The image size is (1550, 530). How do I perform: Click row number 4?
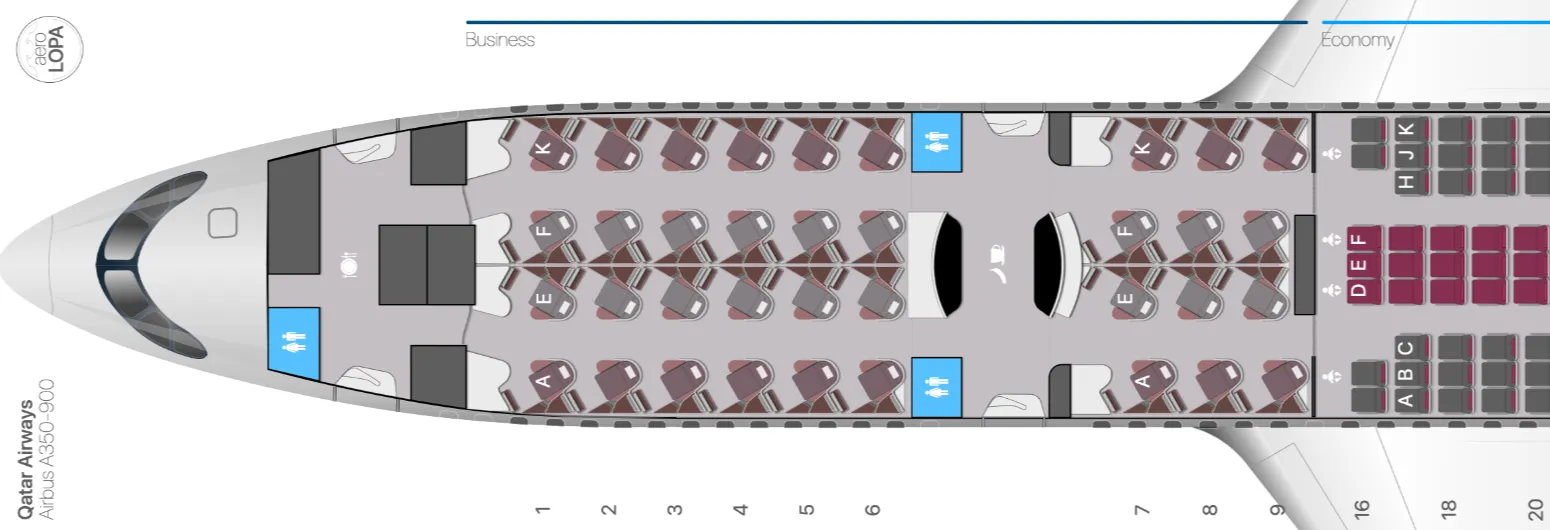(741, 509)
